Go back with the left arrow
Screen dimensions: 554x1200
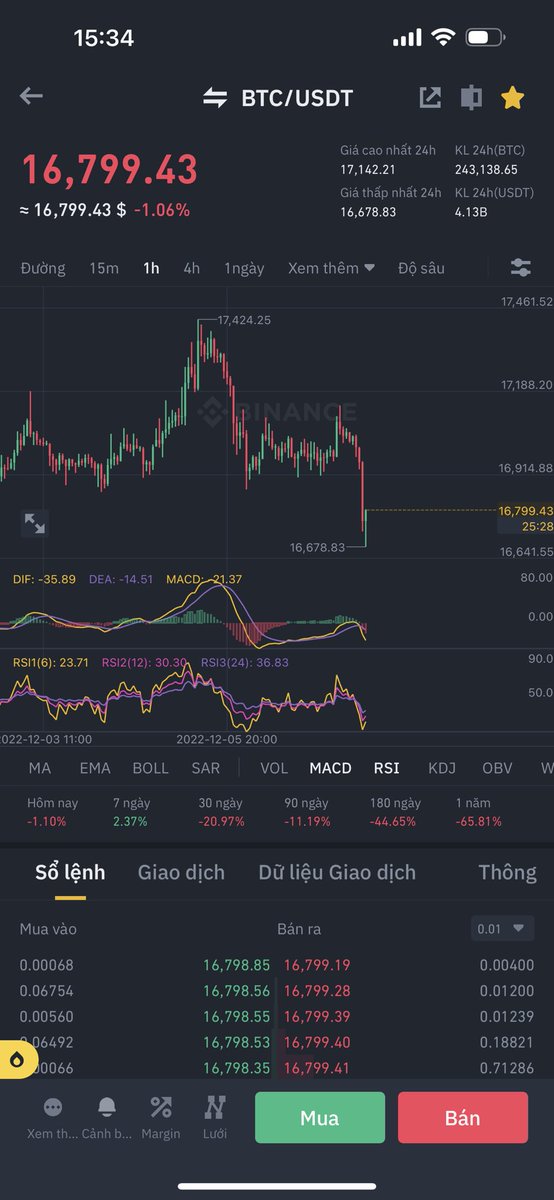pos(31,97)
